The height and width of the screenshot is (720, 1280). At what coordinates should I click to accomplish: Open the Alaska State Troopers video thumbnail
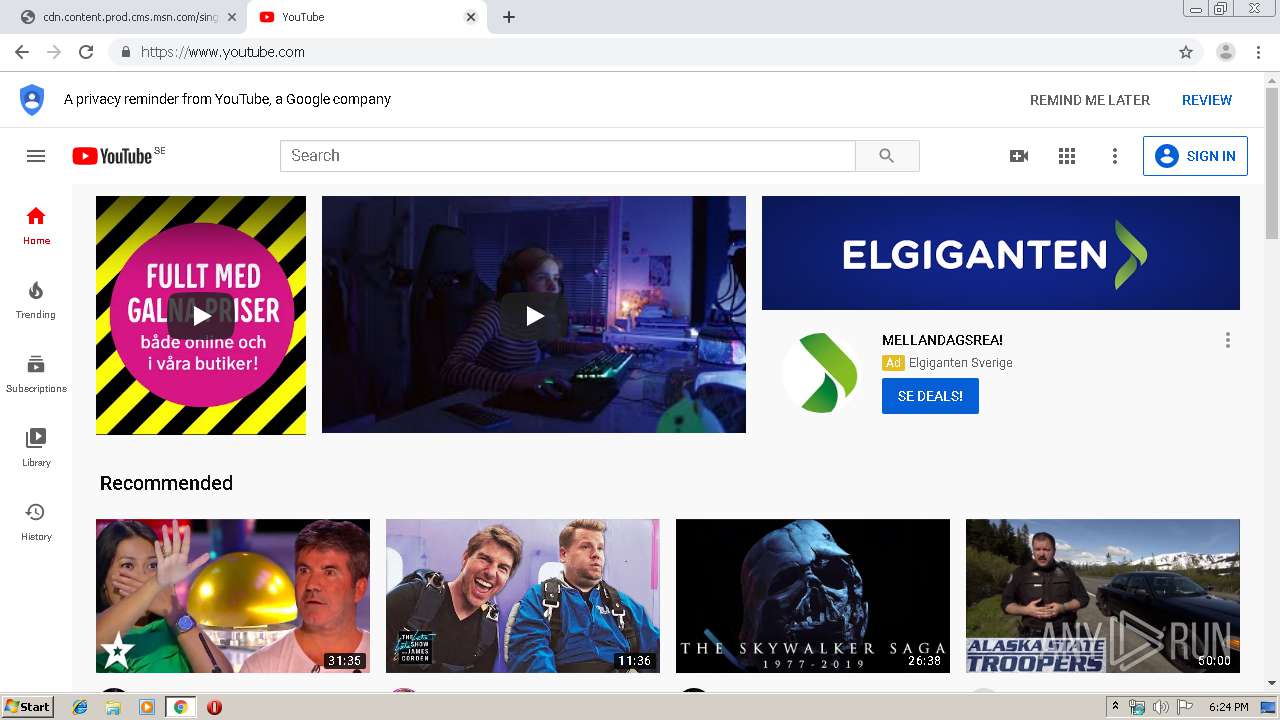tap(1103, 595)
